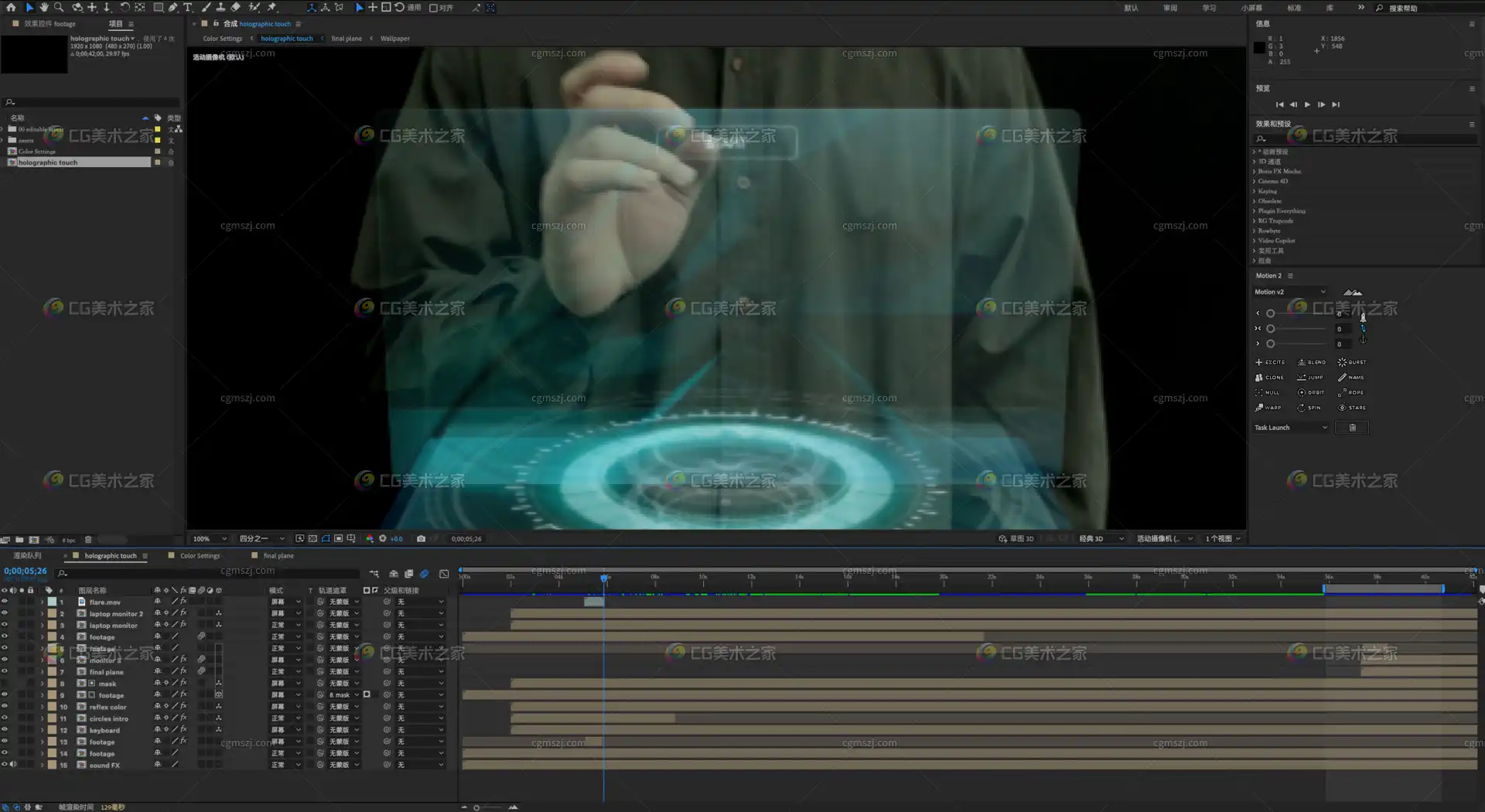Click the Motion 2 BURST button

tap(1352, 362)
